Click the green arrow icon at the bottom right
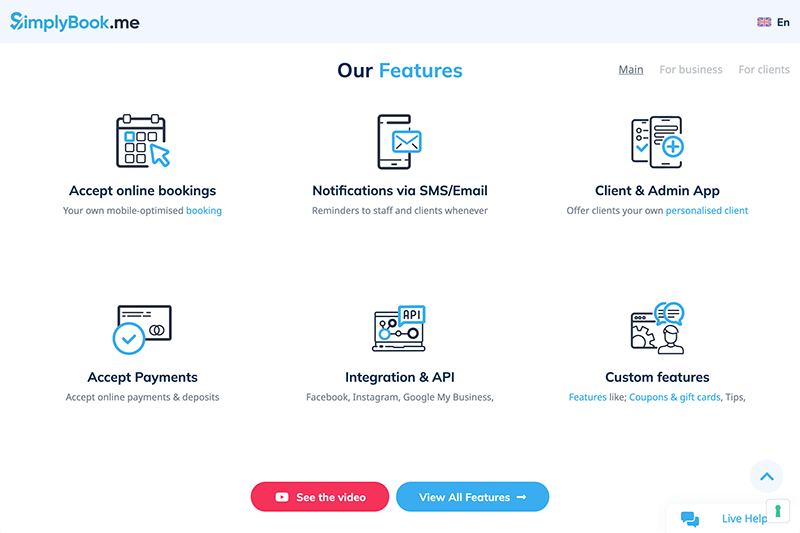Image resolution: width=800 pixels, height=533 pixels. tap(778, 510)
